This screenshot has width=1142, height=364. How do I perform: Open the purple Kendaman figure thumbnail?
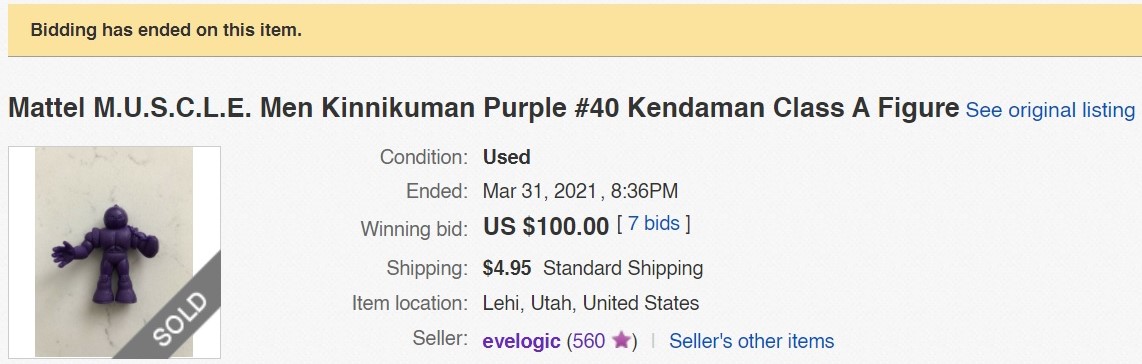click(x=114, y=252)
